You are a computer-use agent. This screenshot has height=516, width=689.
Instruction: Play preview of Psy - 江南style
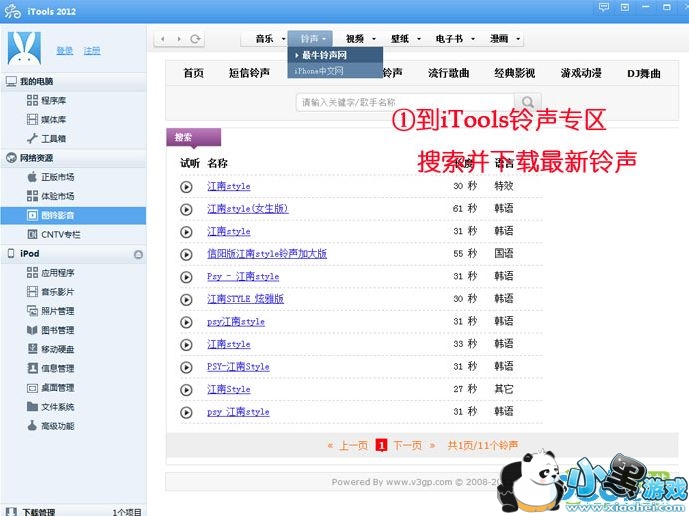click(x=186, y=277)
